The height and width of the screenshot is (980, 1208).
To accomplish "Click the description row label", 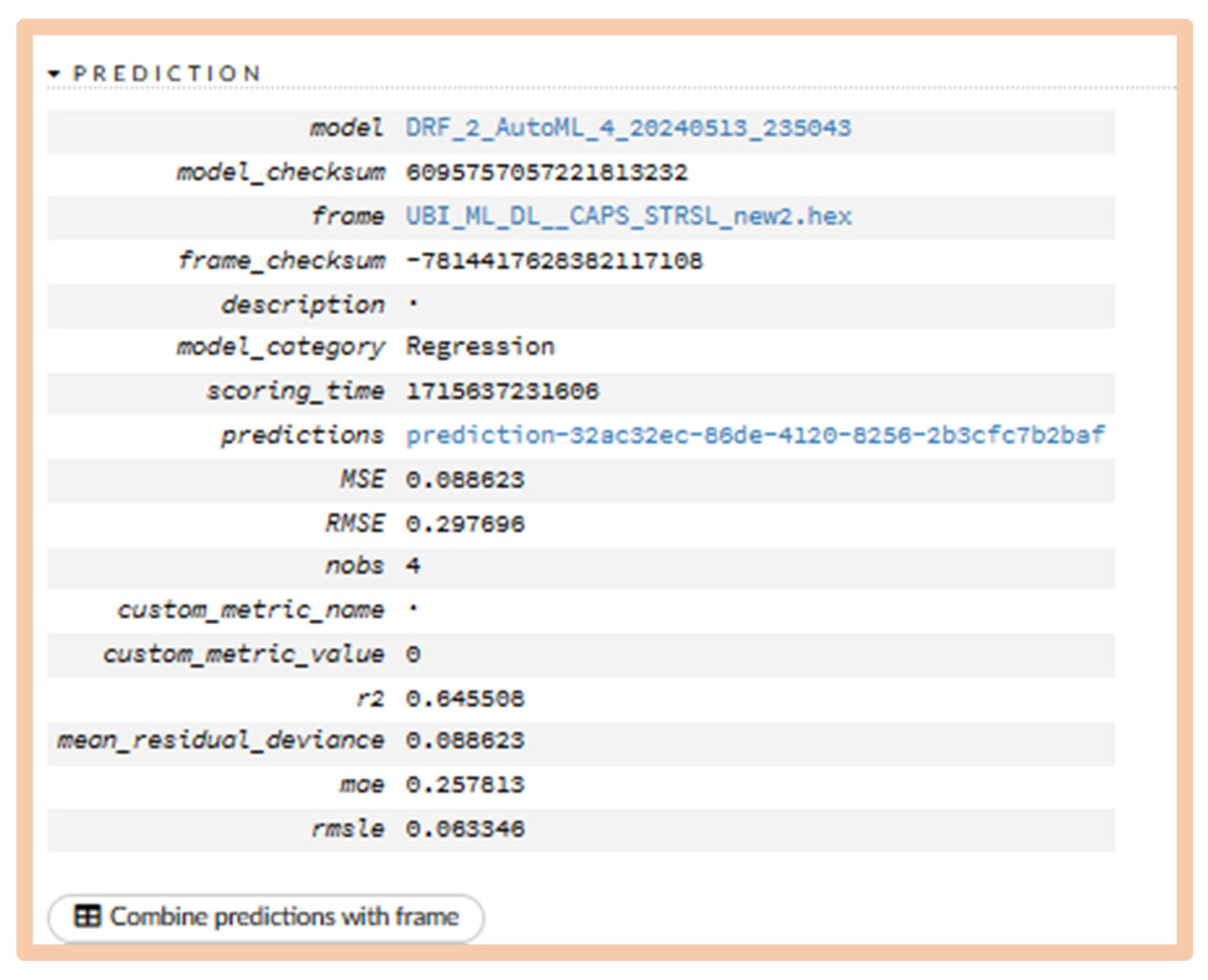I will click(x=303, y=305).
